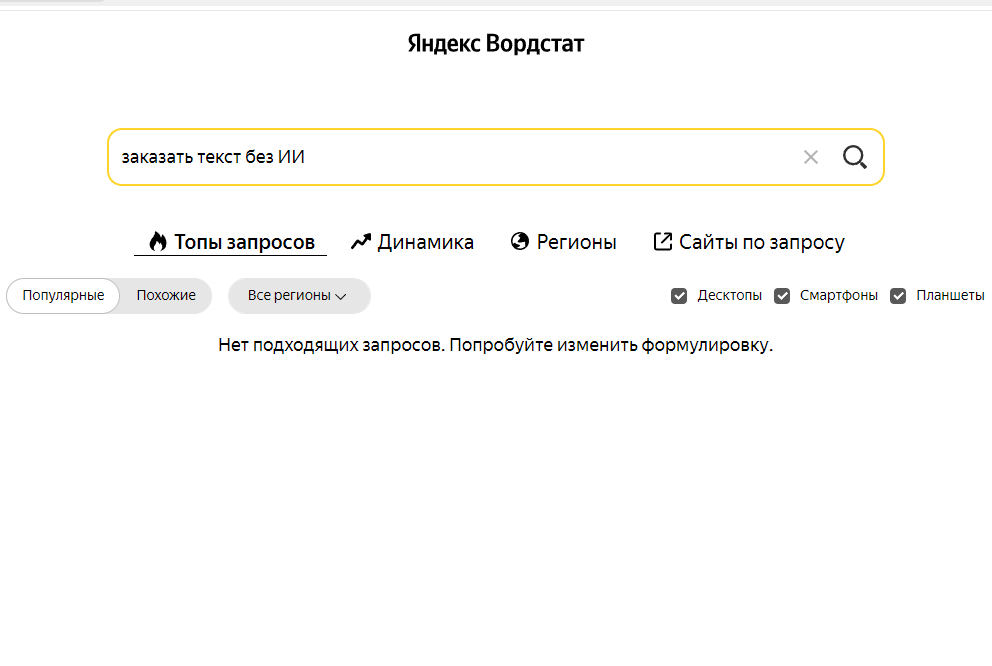Click the Смартфоны label text
Viewport: 992px width, 666px height.
[x=839, y=296]
